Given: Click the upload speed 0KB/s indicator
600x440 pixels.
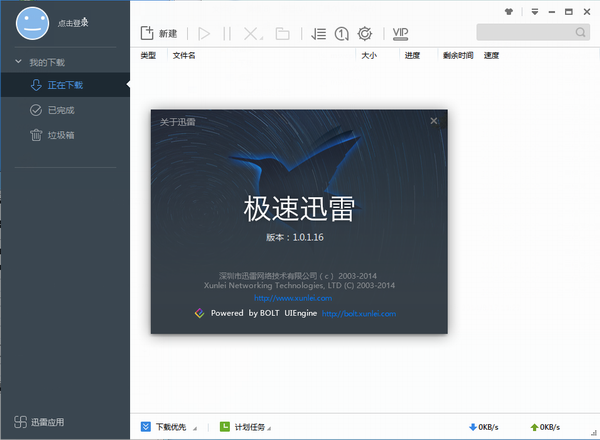Looking at the screenshot, I should (545, 427).
